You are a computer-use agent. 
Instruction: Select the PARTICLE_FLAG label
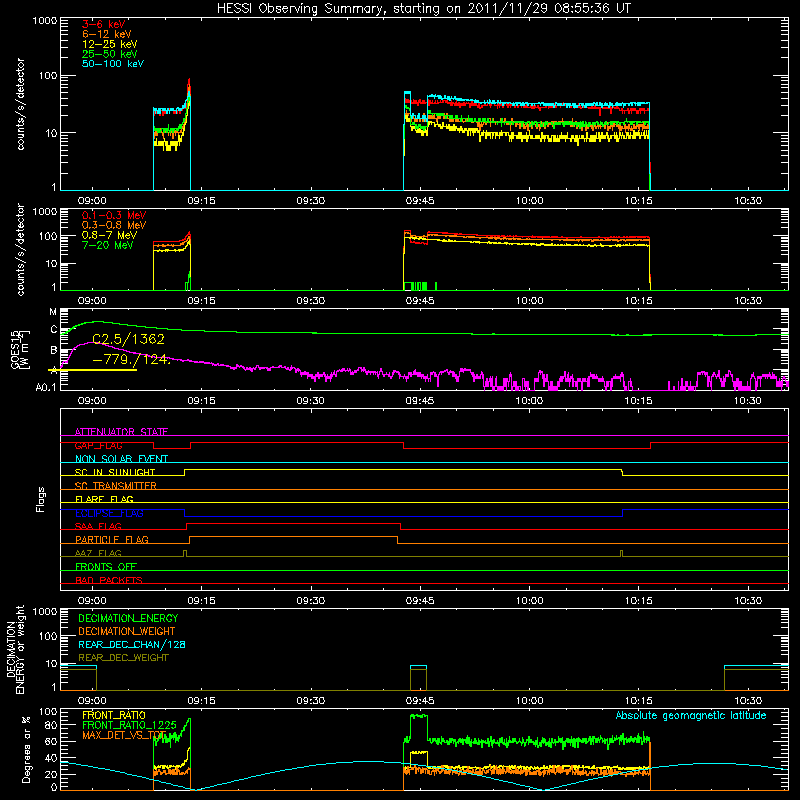pos(112,540)
